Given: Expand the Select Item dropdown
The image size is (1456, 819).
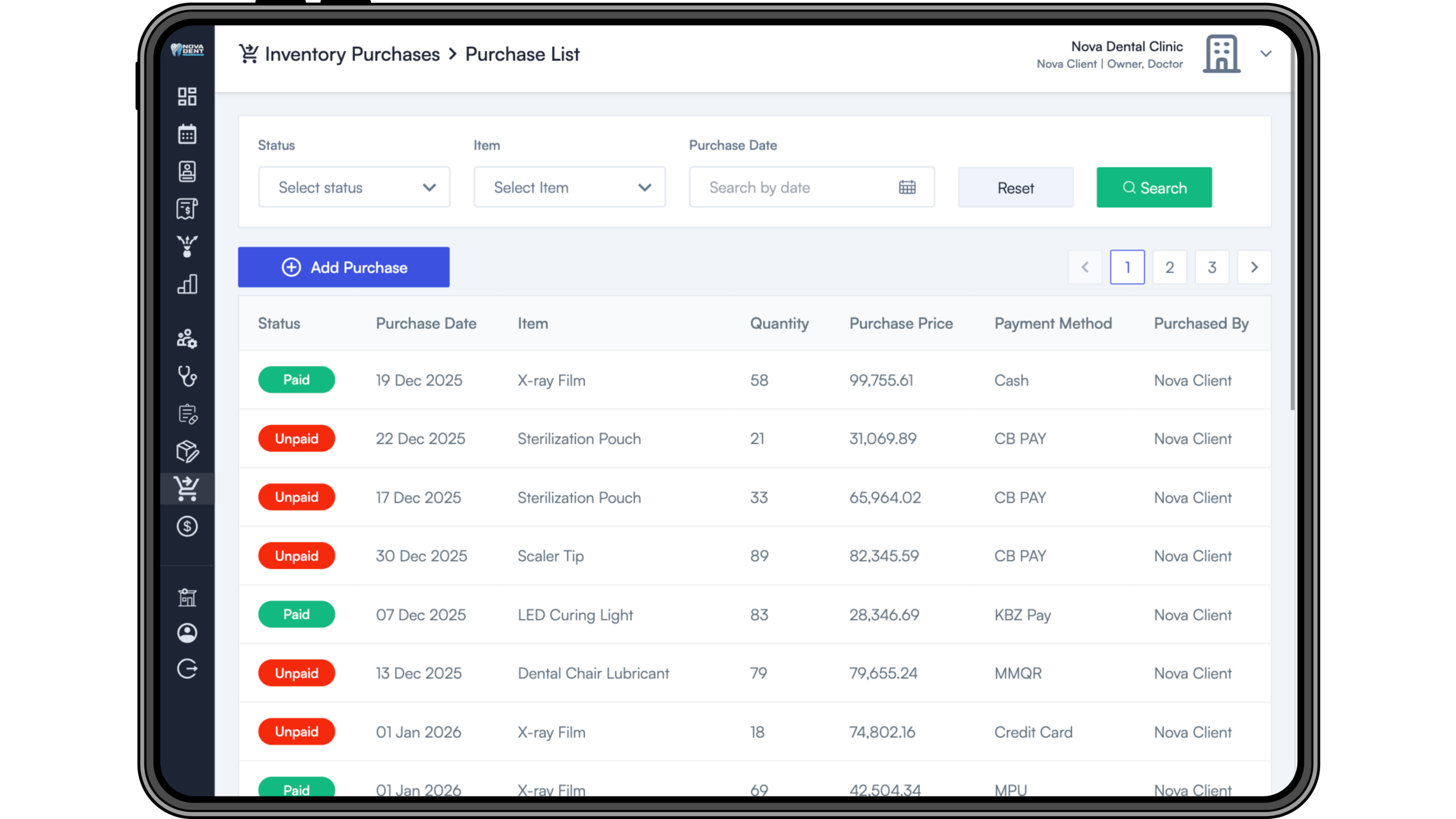Looking at the screenshot, I should pos(569,187).
